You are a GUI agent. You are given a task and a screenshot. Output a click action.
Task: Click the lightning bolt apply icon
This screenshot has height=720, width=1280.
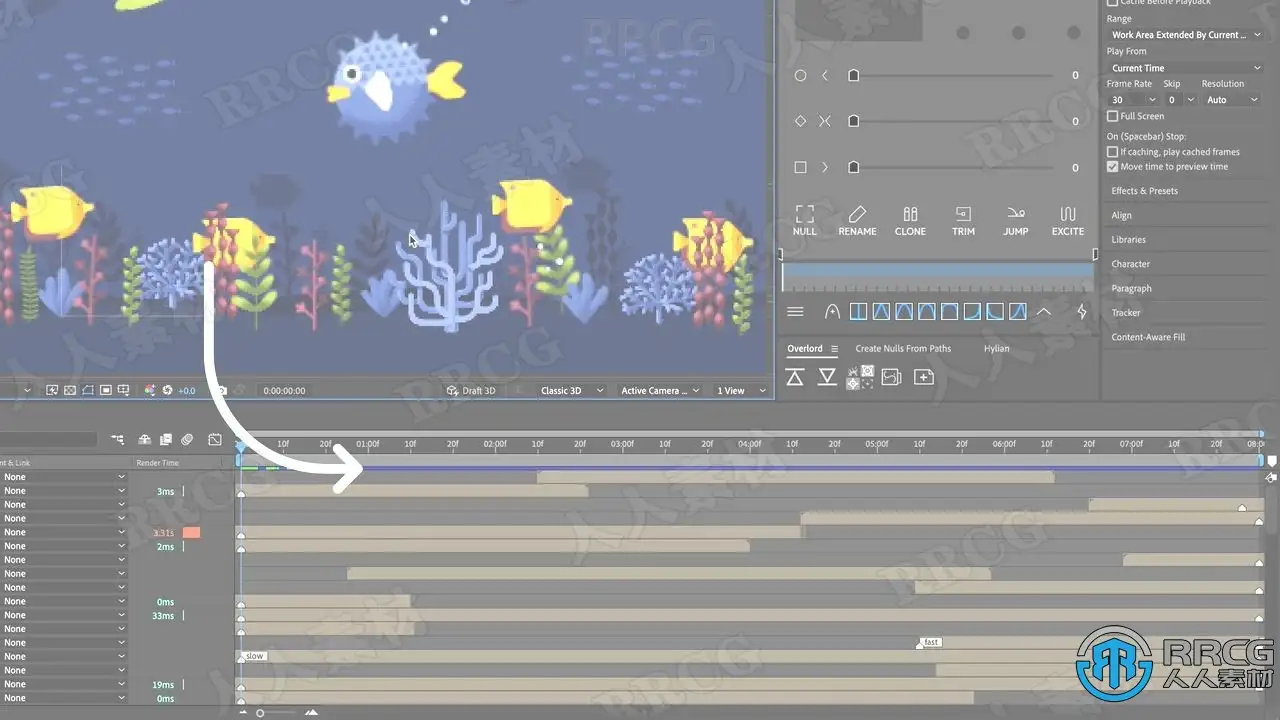1082,312
